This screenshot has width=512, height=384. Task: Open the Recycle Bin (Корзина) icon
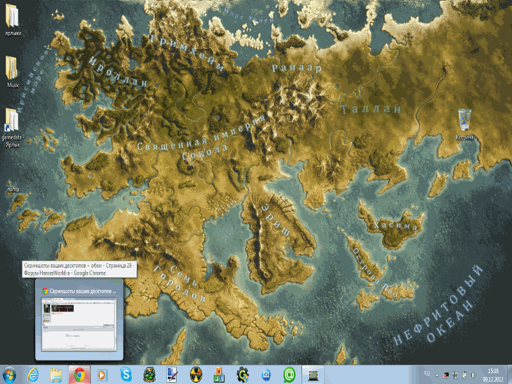point(465,124)
